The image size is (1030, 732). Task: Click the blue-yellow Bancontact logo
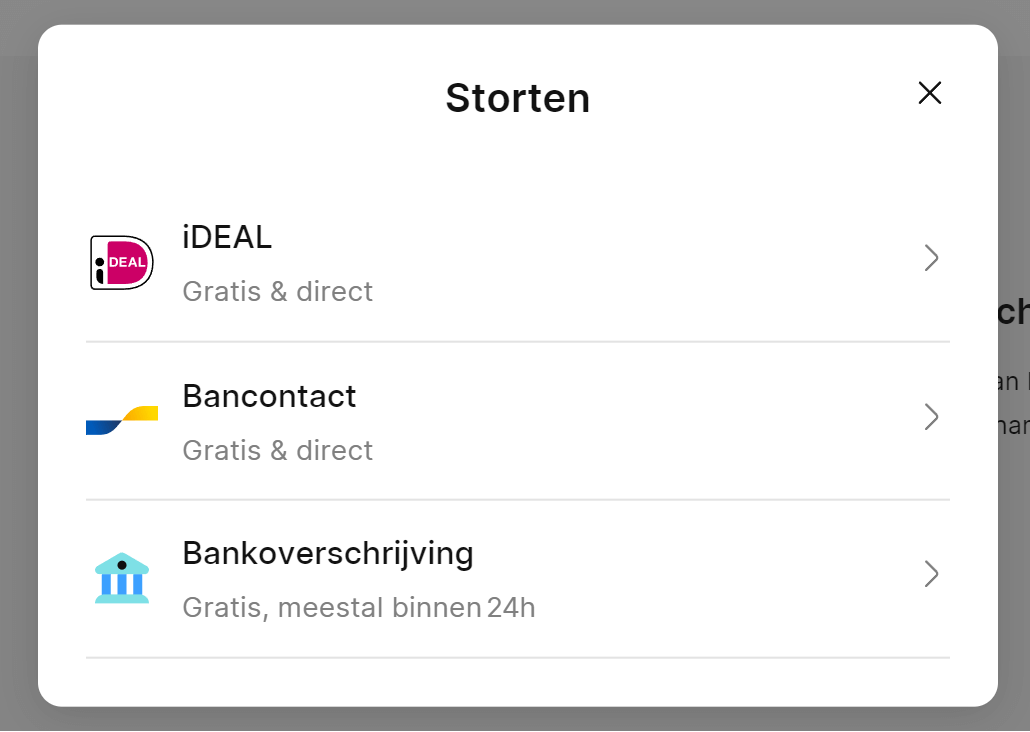[x=122, y=420]
